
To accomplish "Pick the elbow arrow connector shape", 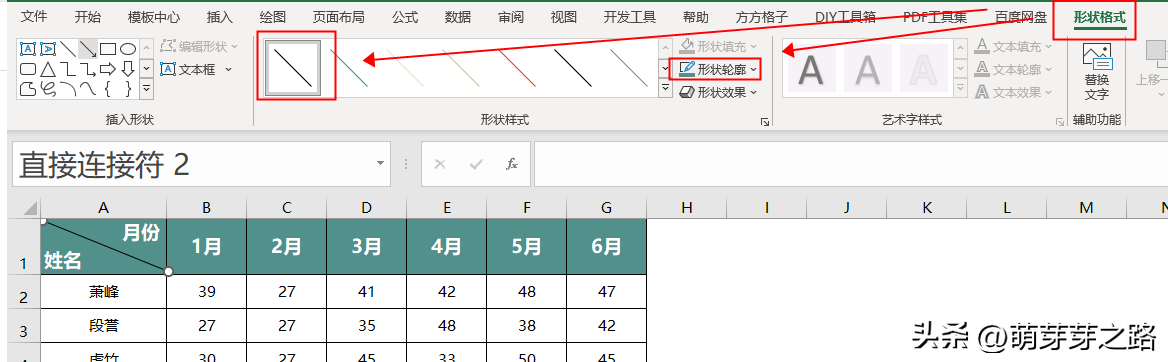I will 88,69.
